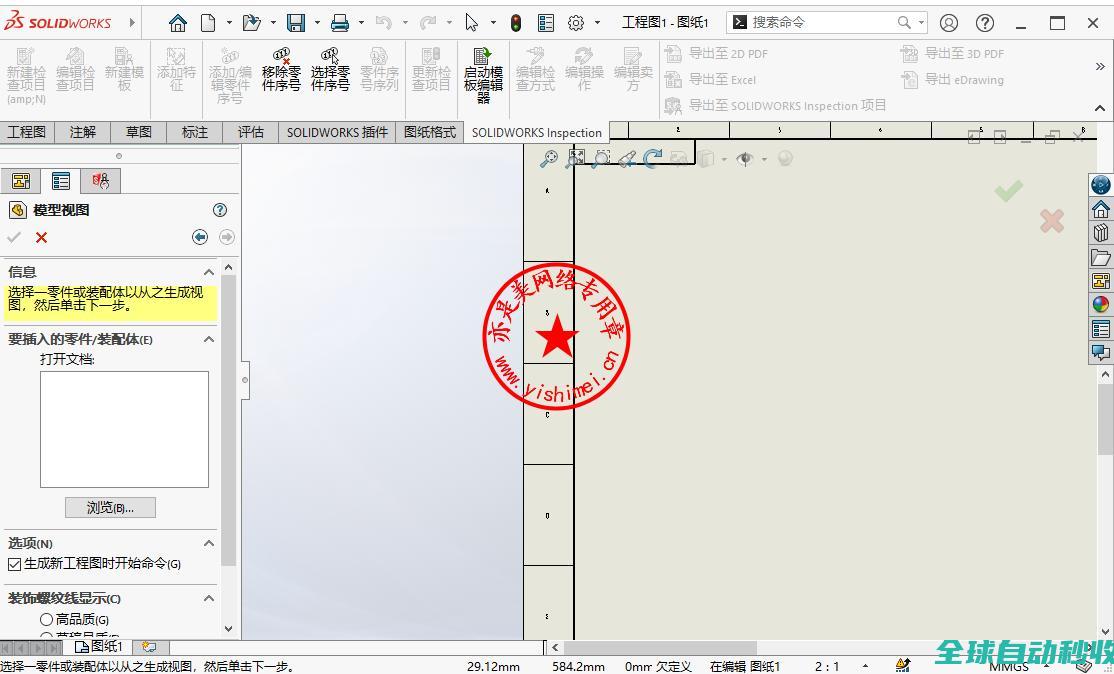Click the Home icon in title toolbar
This screenshot has height=674, width=1114.
point(178,22)
